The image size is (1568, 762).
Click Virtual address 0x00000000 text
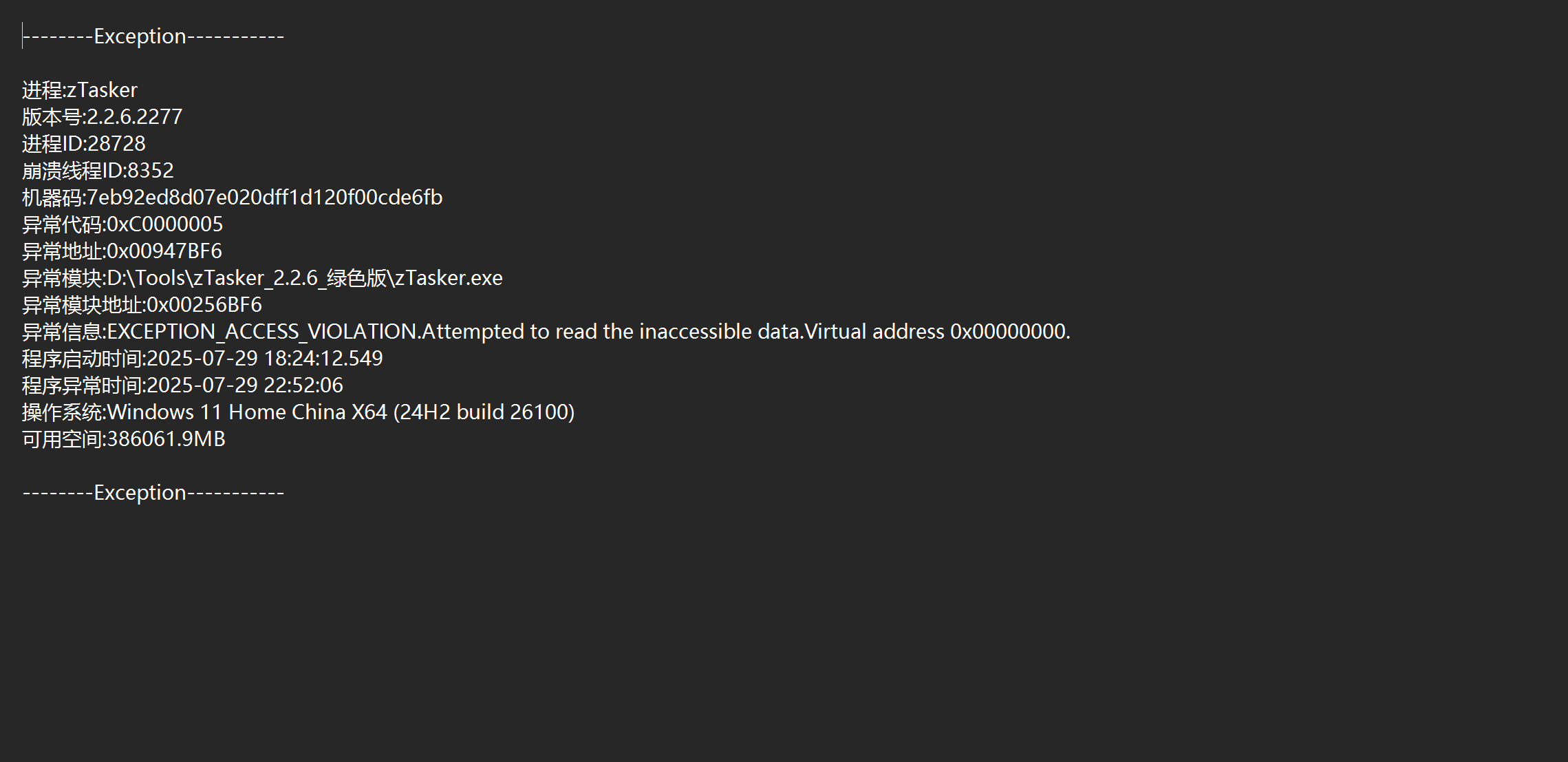pyautogui.click(x=937, y=331)
